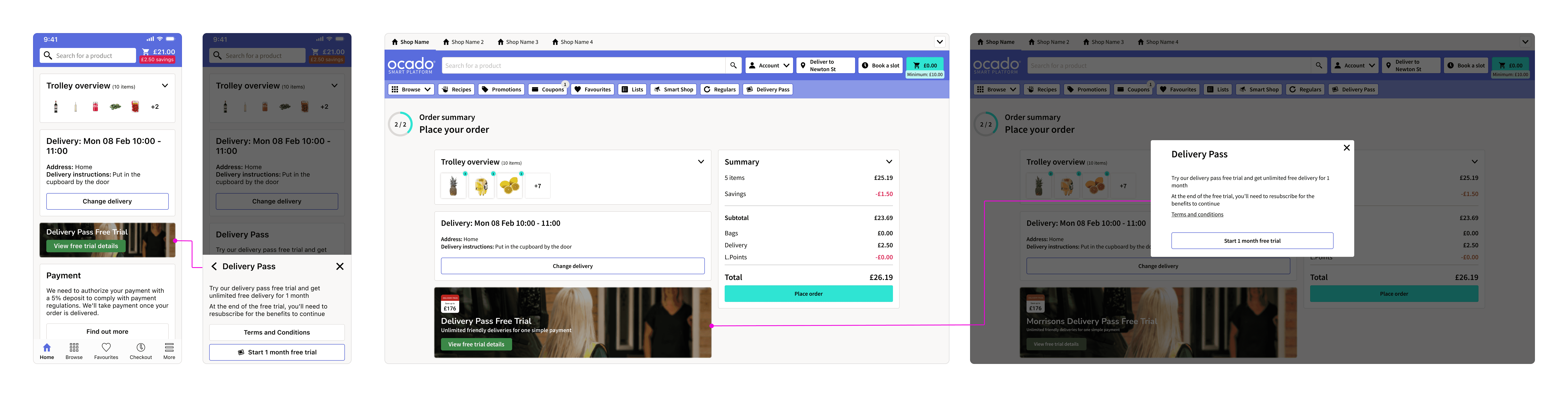The width and height of the screenshot is (1568, 397).
Task: Click the 2/2 progress ring in the left desktop frame
Action: 400,124
